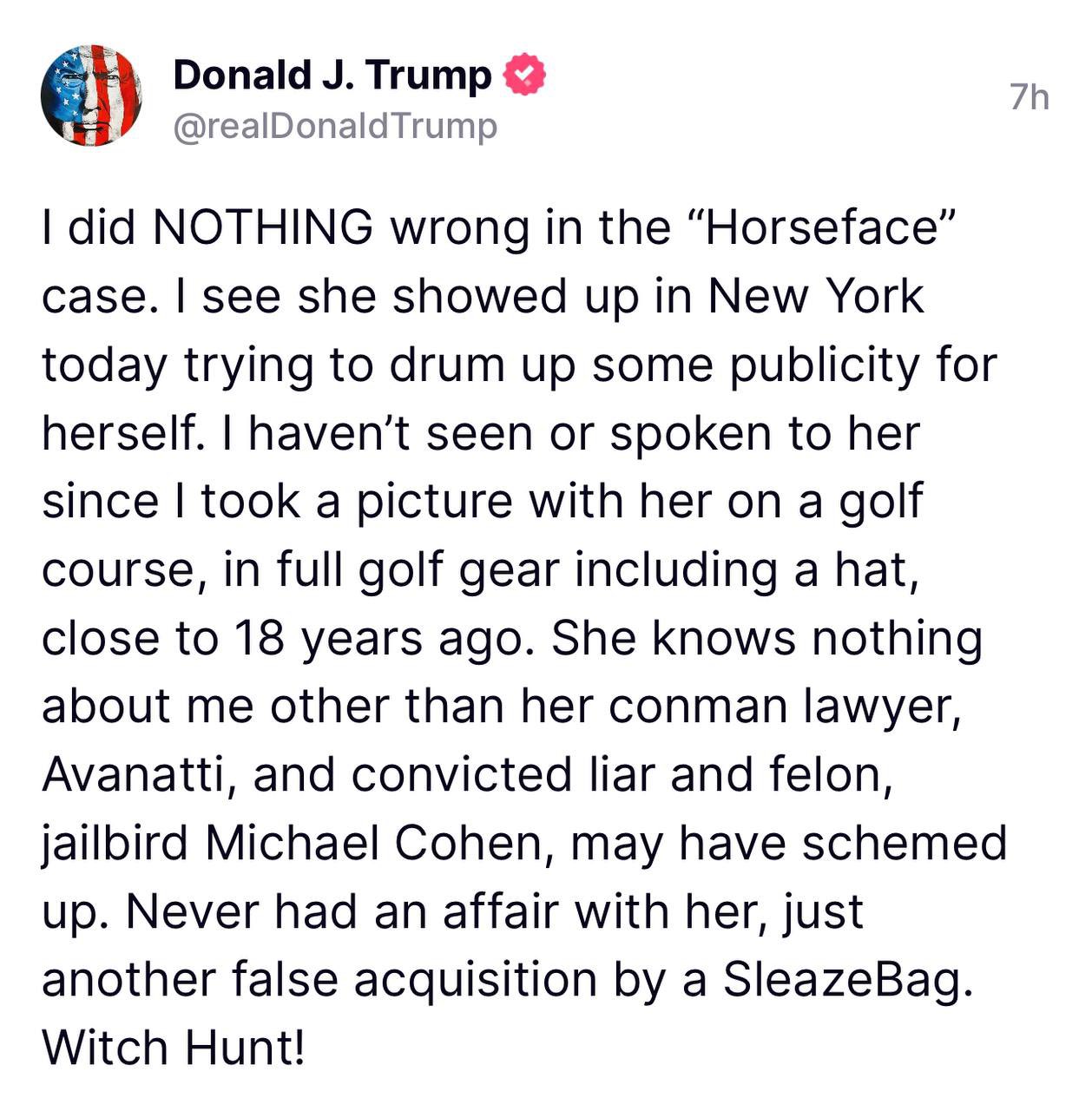Open the flag-painted profile avatar

click(91, 95)
